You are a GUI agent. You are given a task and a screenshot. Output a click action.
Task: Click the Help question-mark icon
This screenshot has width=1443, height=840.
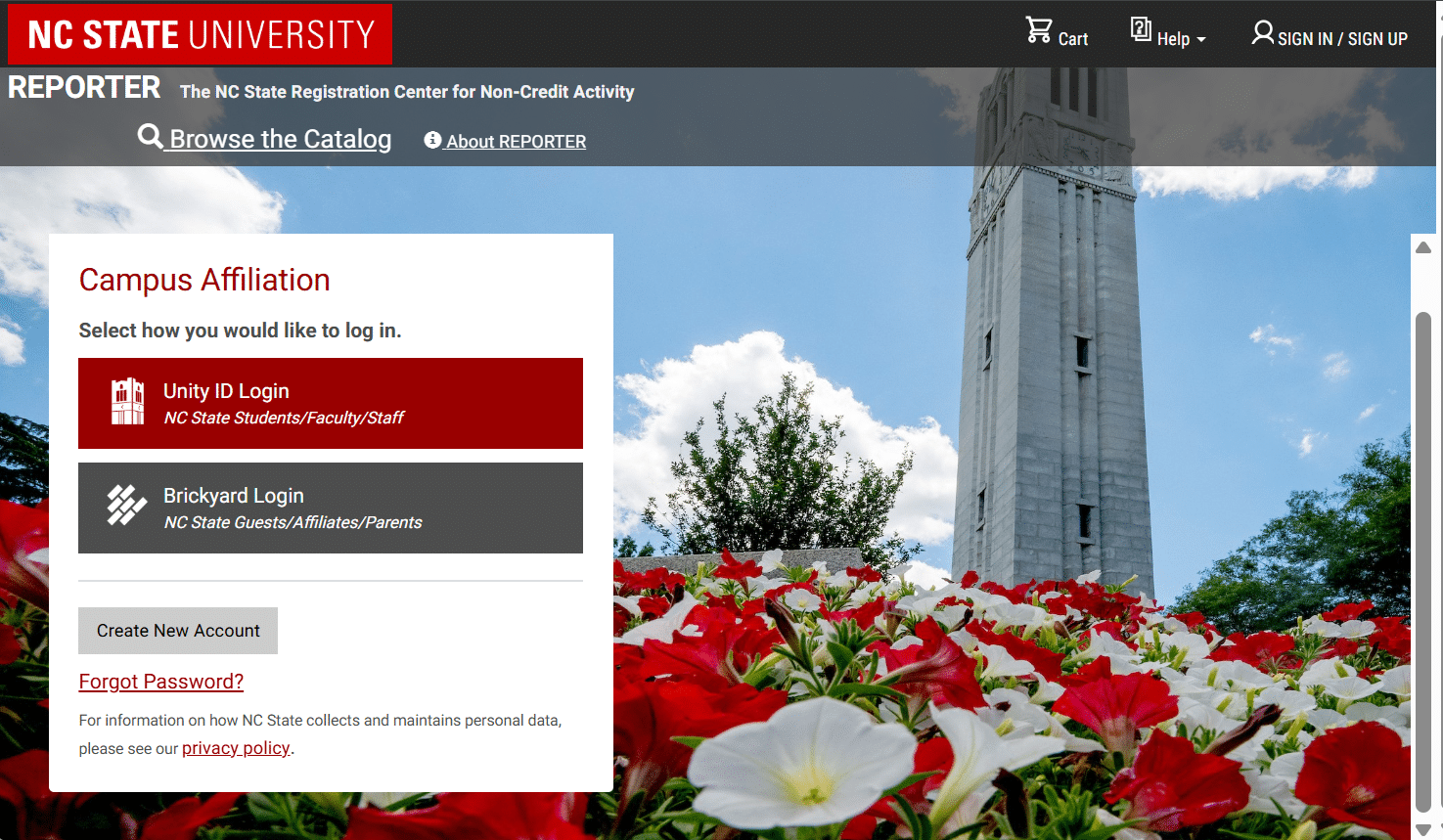point(1141,29)
